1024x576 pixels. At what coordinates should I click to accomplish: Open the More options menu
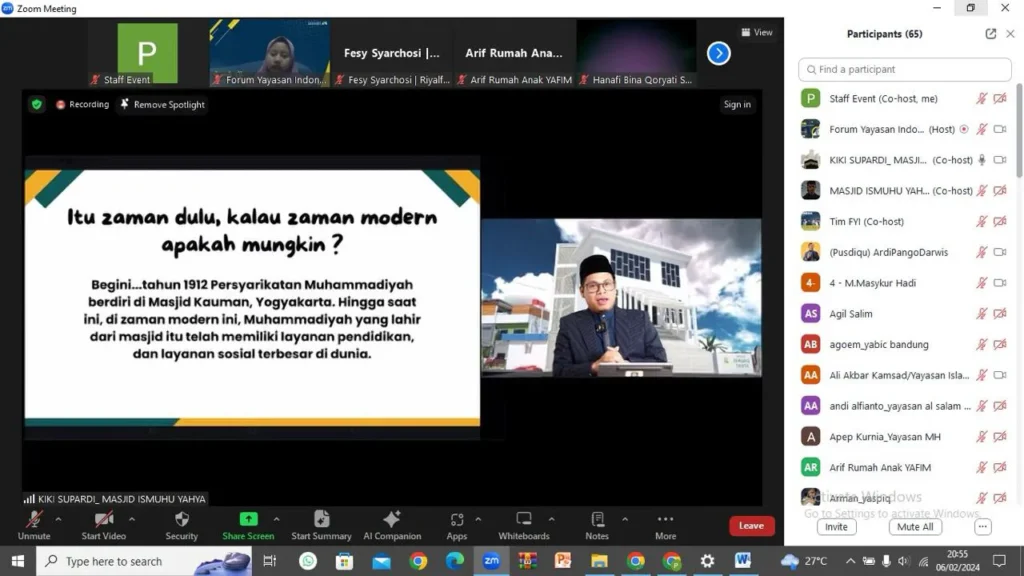click(x=665, y=525)
